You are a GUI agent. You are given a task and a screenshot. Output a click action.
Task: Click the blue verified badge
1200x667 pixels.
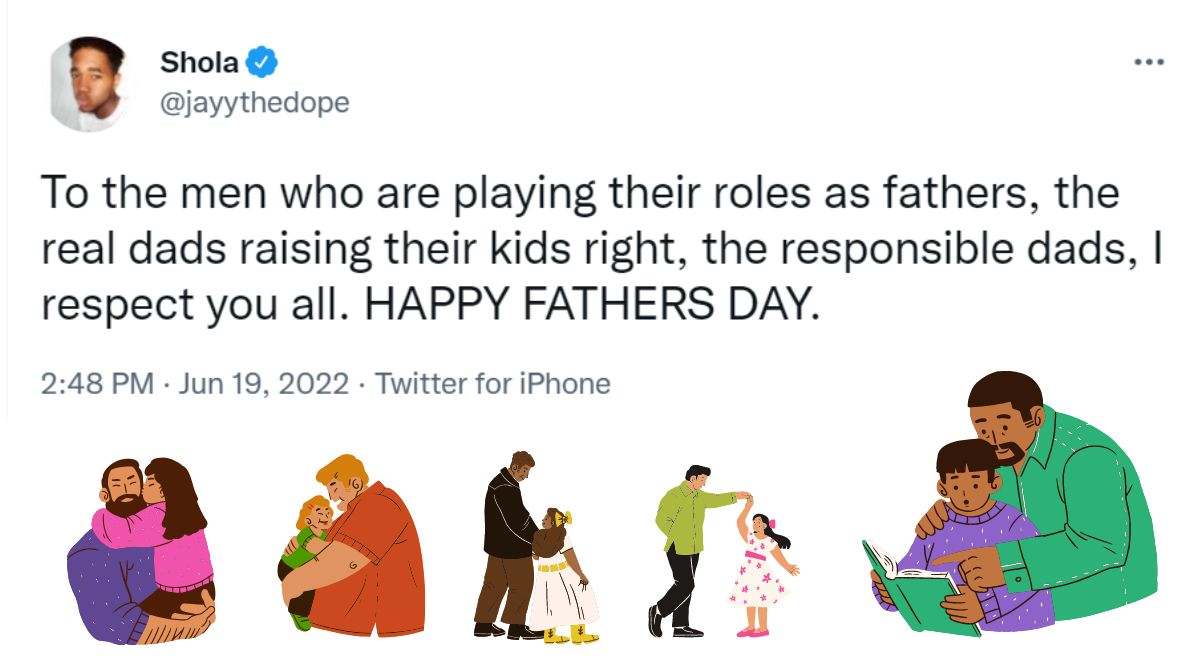[x=262, y=62]
